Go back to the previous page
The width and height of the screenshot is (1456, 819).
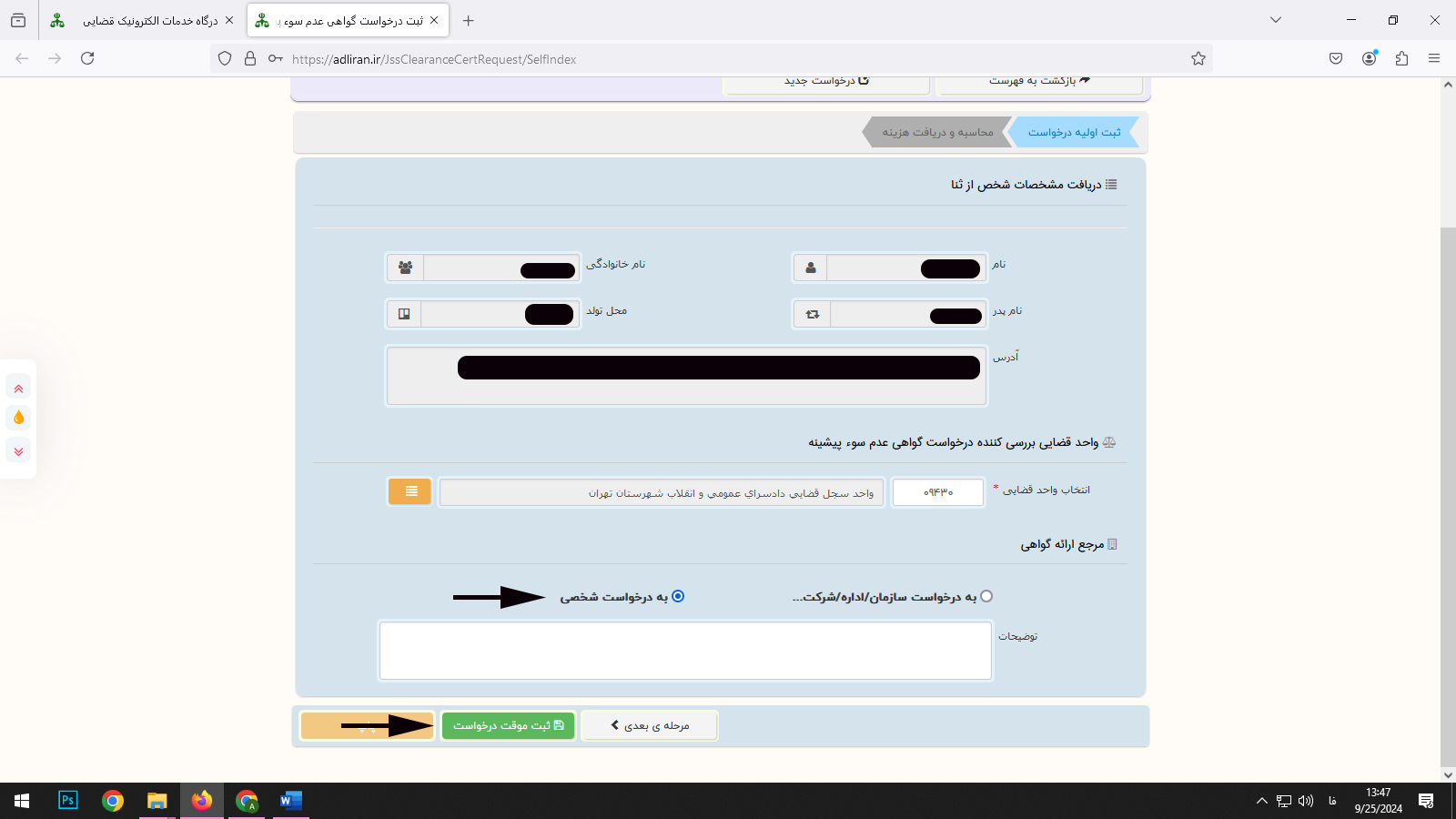(x=22, y=58)
